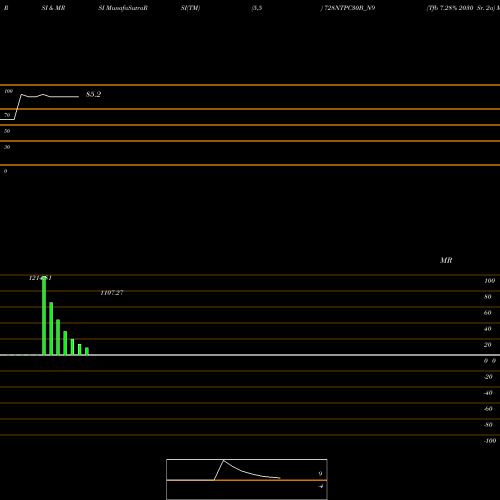This screenshot has width=500, height=500.
Task: Click the RSI axis label '70'
Action: coord(7,115)
